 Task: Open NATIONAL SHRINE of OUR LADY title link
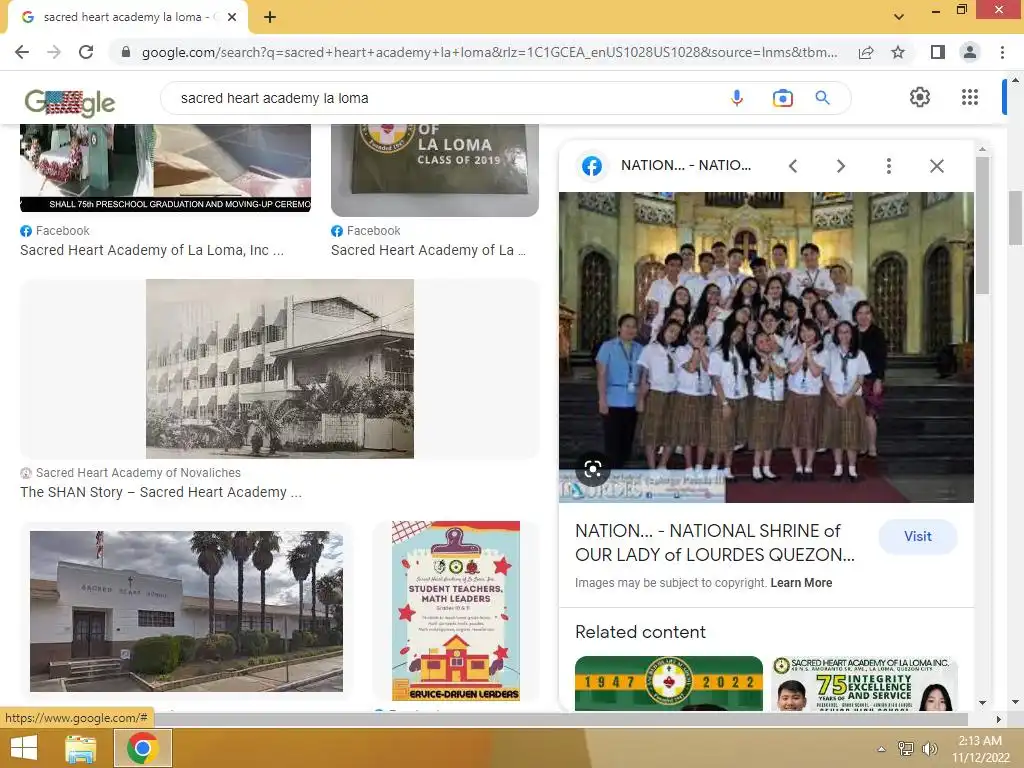click(714, 543)
